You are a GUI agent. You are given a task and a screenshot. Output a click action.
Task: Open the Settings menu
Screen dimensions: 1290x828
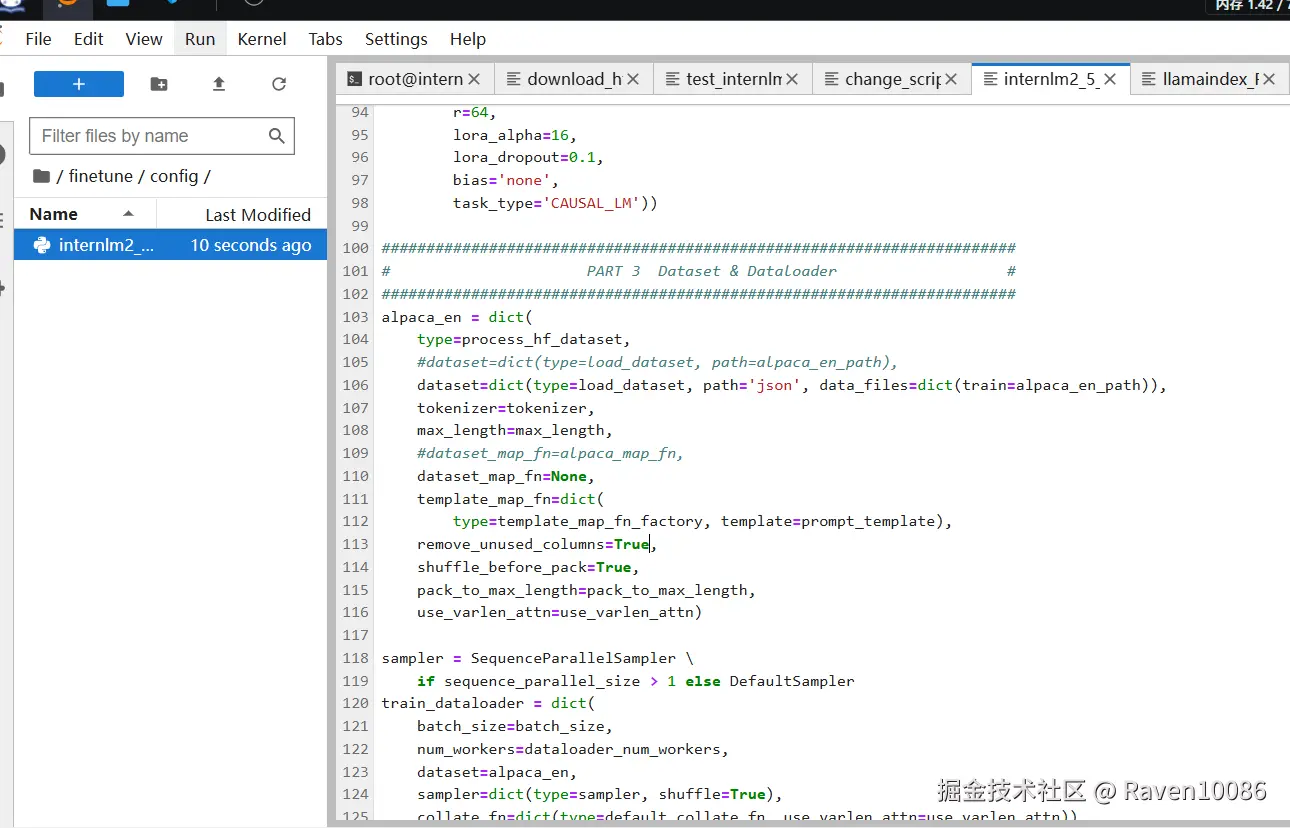(396, 39)
